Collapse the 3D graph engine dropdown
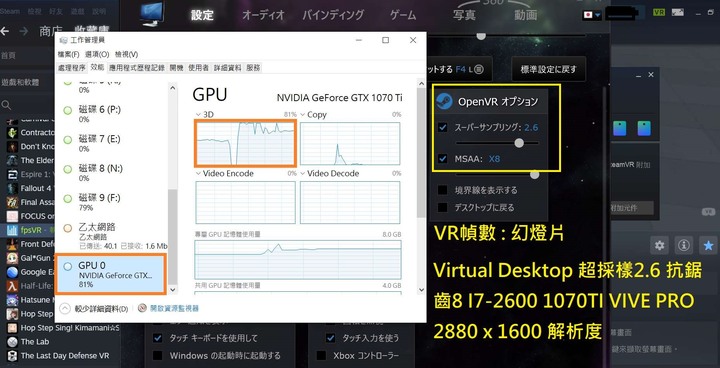This screenshot has height=368, width=720. coord(198,115)
